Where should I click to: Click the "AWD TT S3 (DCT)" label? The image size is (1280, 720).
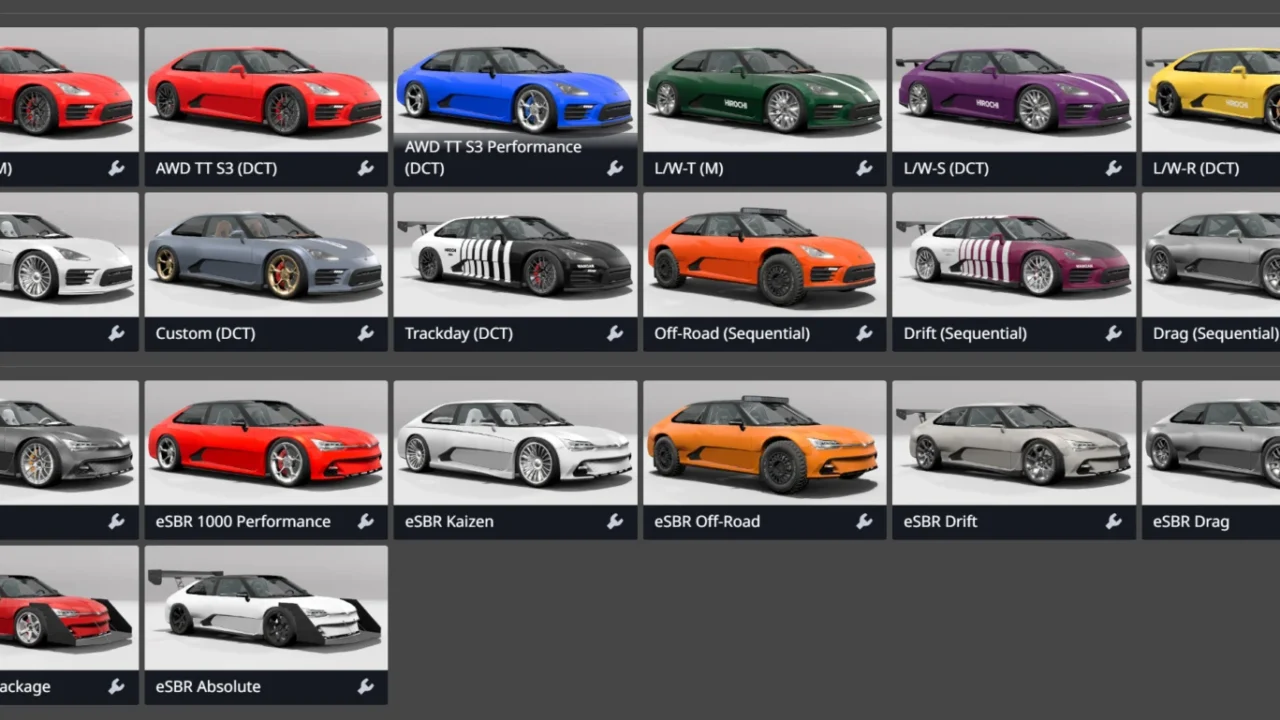click(216, 168)
